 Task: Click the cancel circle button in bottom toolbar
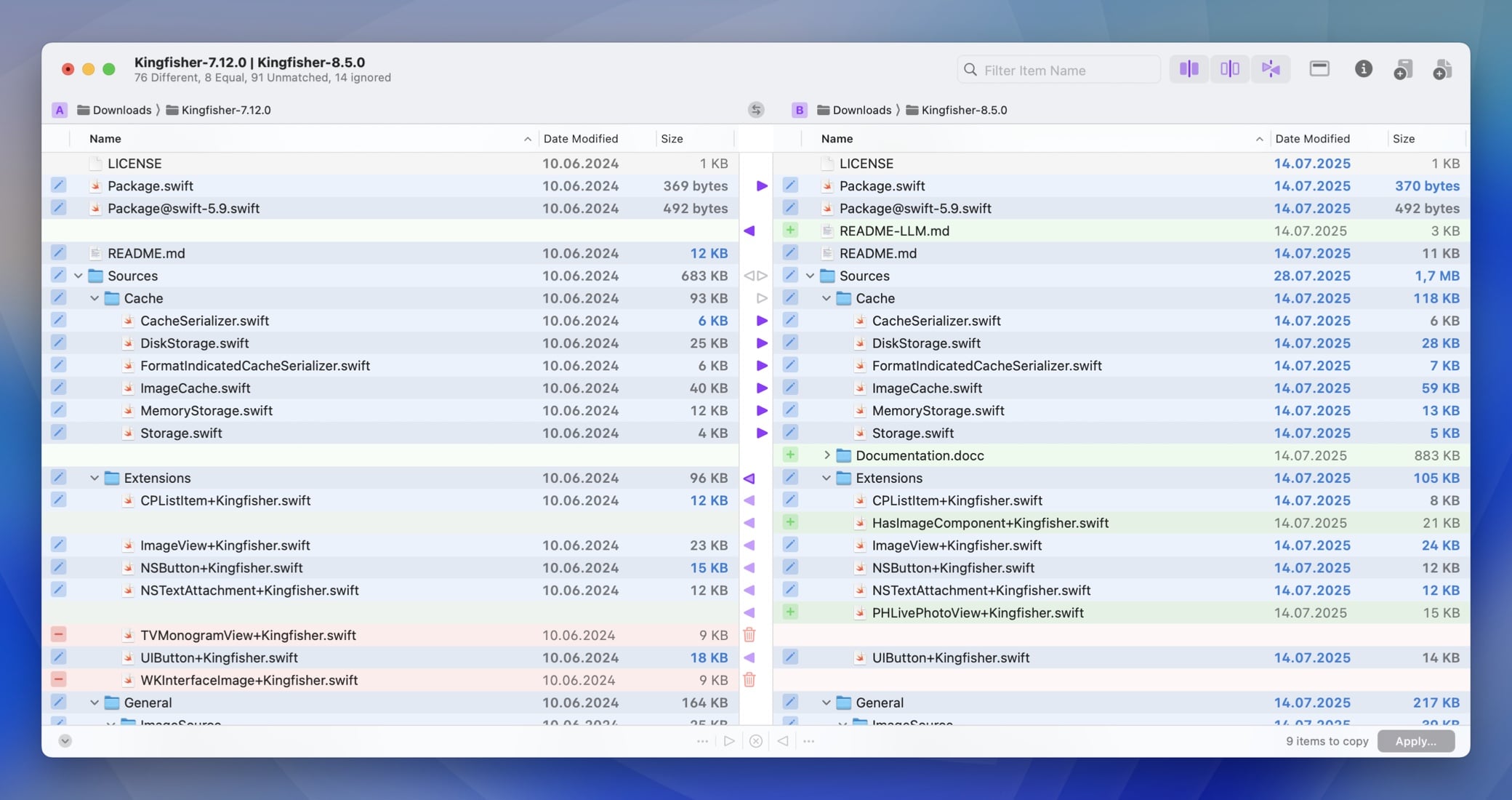[756, 740]
